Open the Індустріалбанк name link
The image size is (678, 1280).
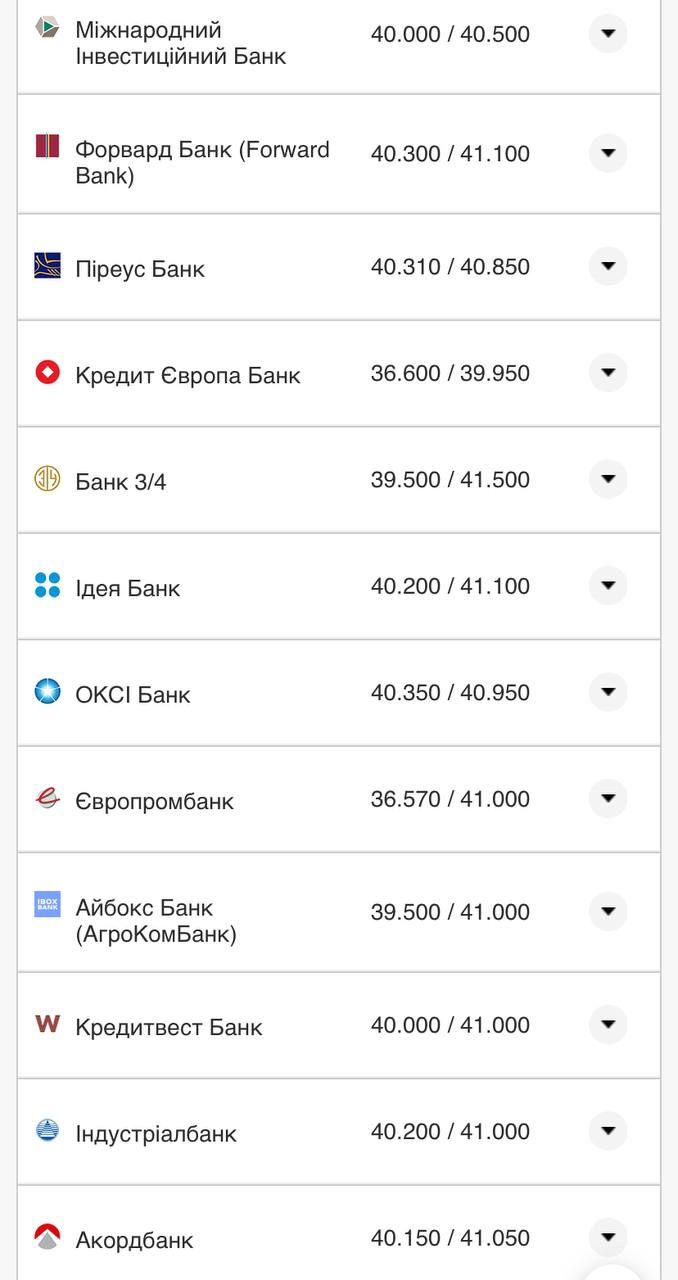coord(156,1134)
